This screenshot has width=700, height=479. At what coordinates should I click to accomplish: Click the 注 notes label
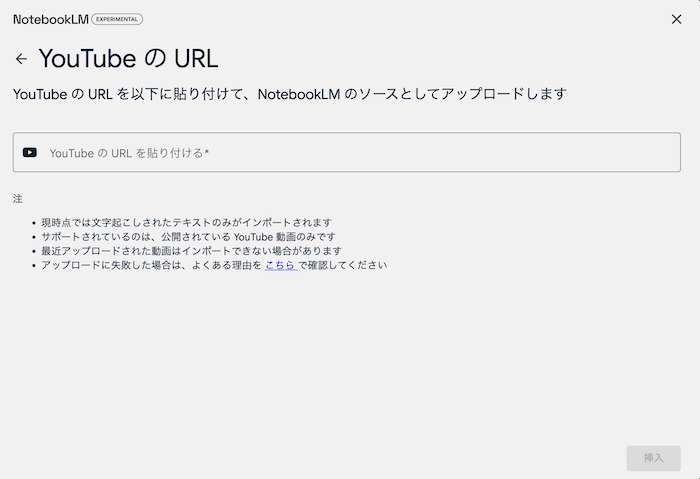17,198
